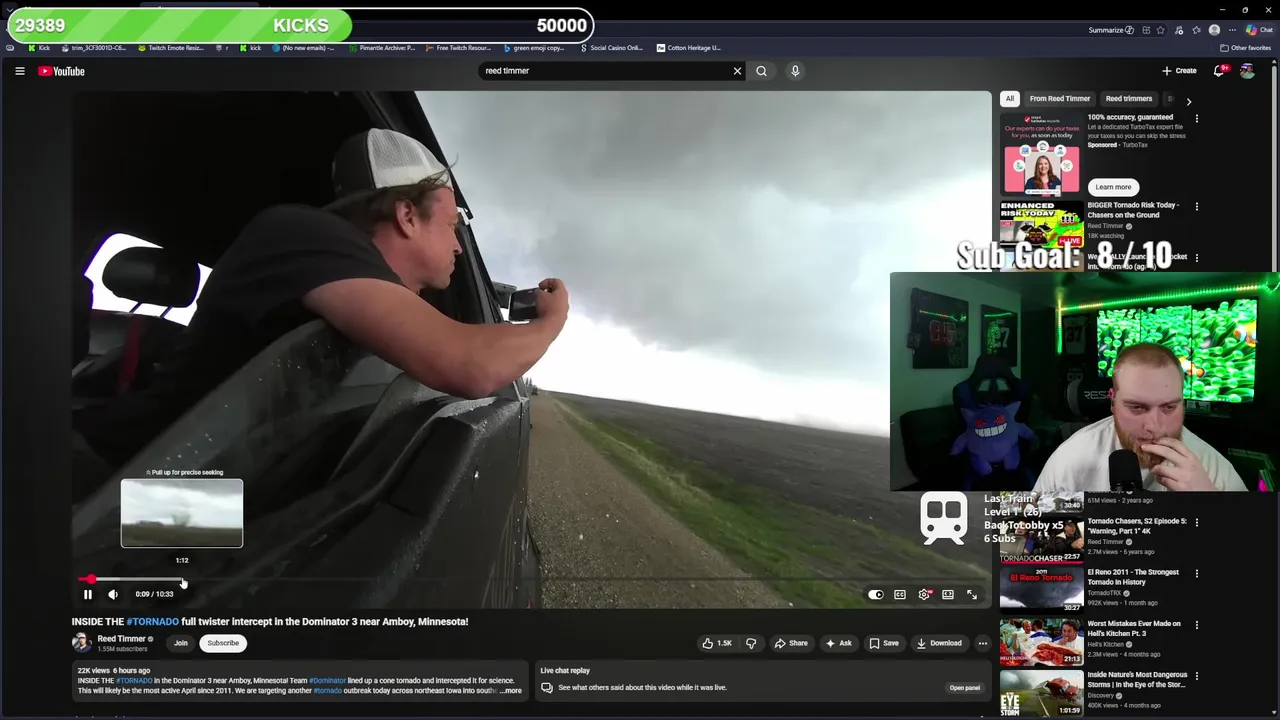Pause the video
The image size is (1280, 720).
[x=87, y=594]
